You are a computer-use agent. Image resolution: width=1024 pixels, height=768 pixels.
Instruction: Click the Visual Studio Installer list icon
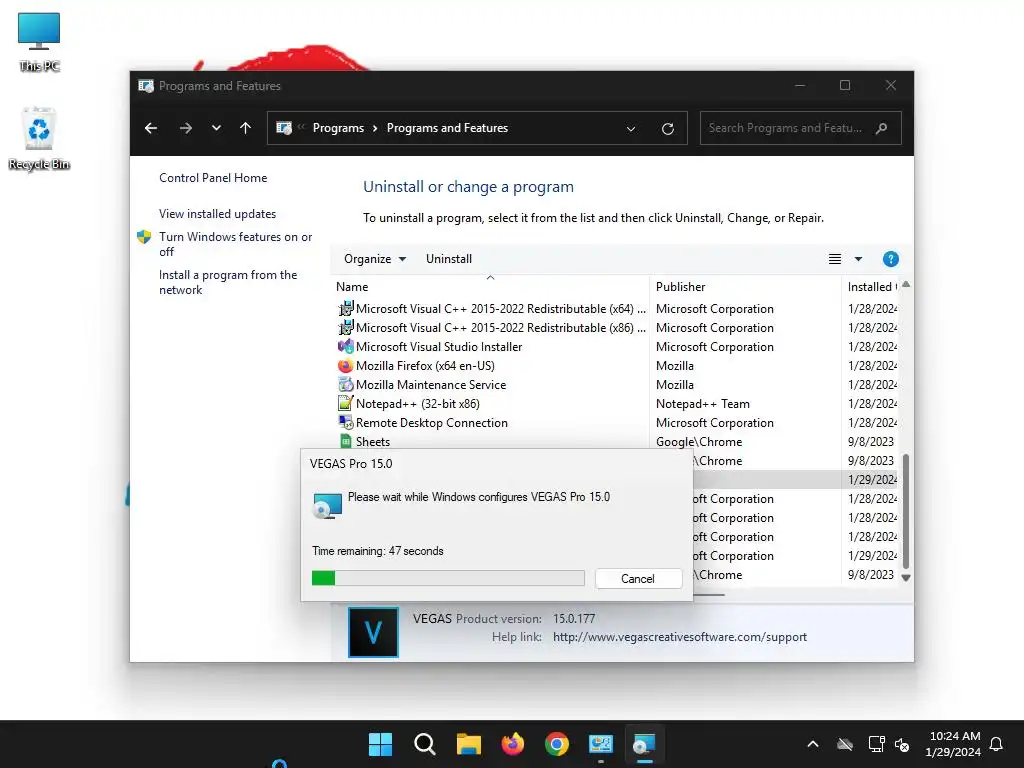click(345, 347)
